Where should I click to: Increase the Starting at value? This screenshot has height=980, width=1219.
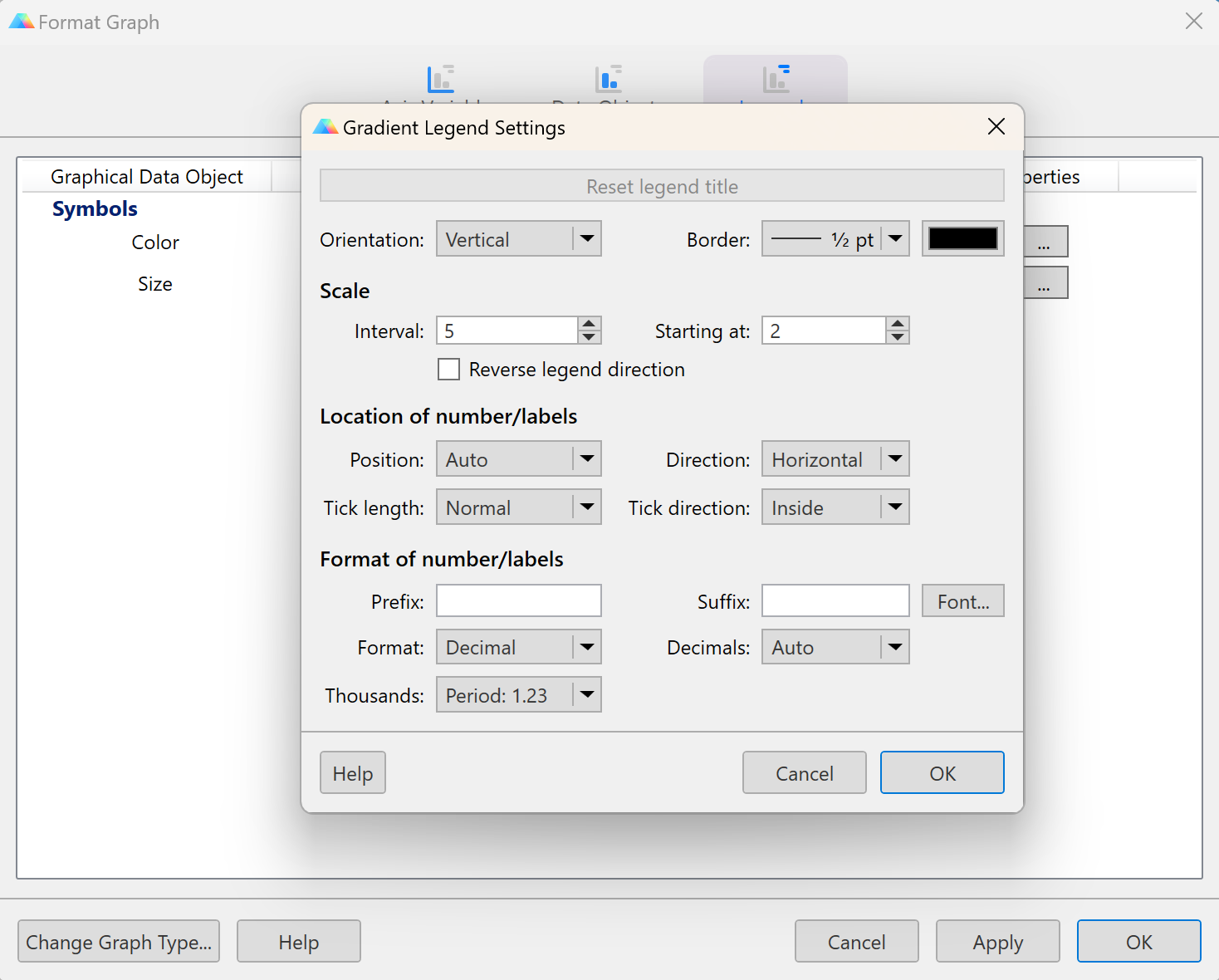898,324
